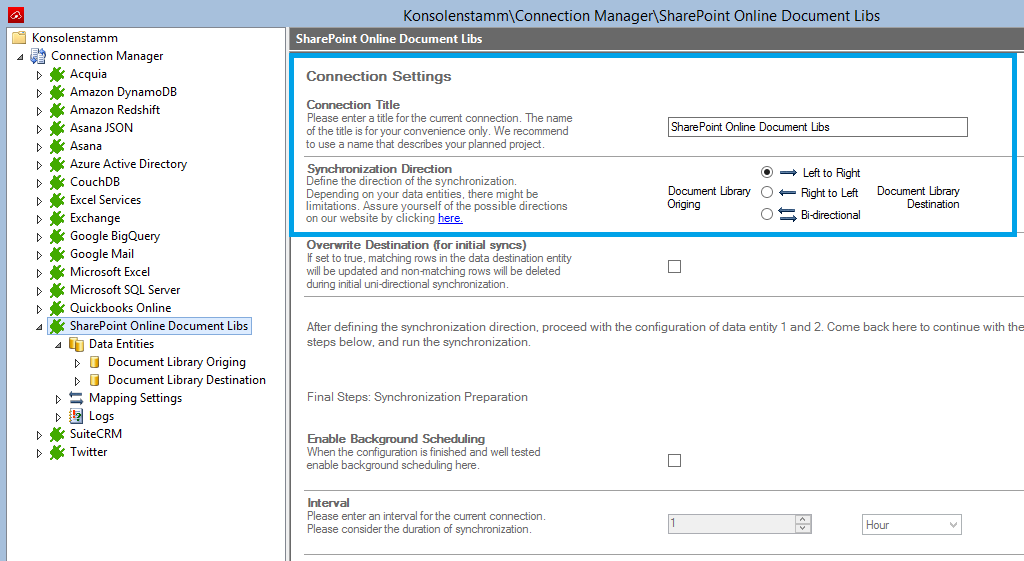Enable the Overwrite Destination checkbox
The width and height of the screenshot is (1024, 561).
pyautogui.click(x=674, y=267)
